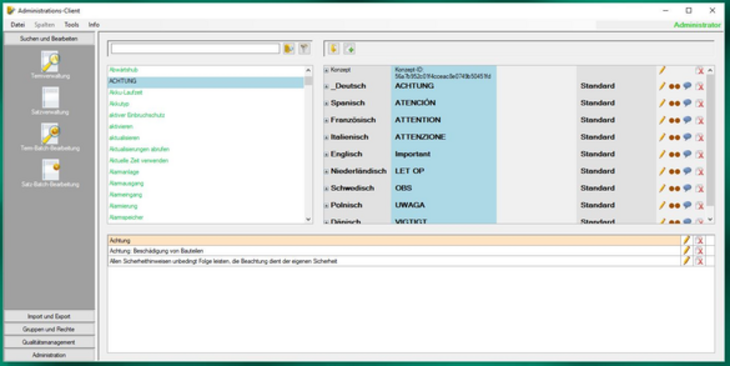Viewport: 730px width, 366px height.
Task: Expand the Italienisch row
Action: pos(326,137)
